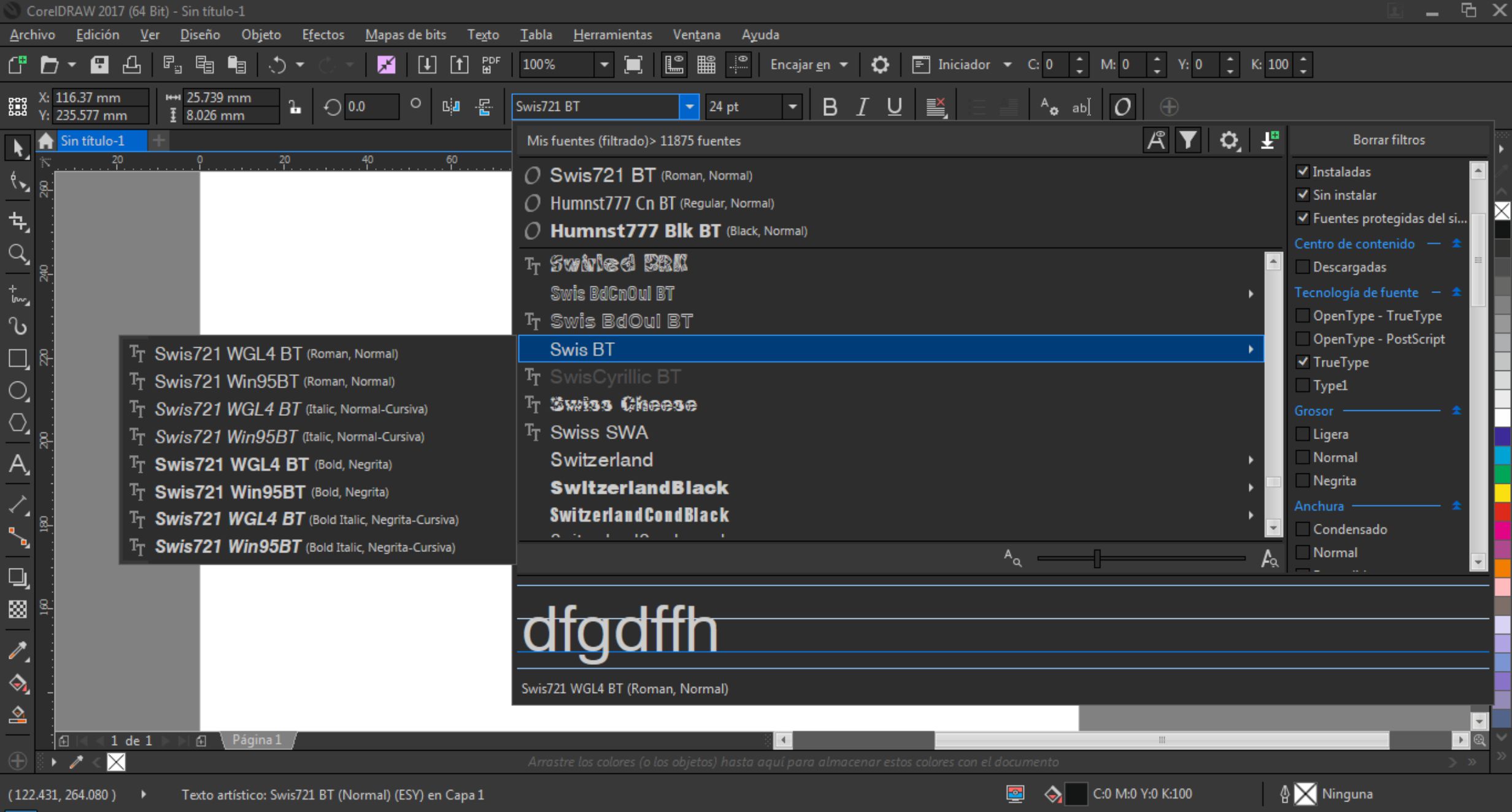Open the Mapas de bits menu
The width and height of the screenshot is (1512, 812).
coord(406,35)
